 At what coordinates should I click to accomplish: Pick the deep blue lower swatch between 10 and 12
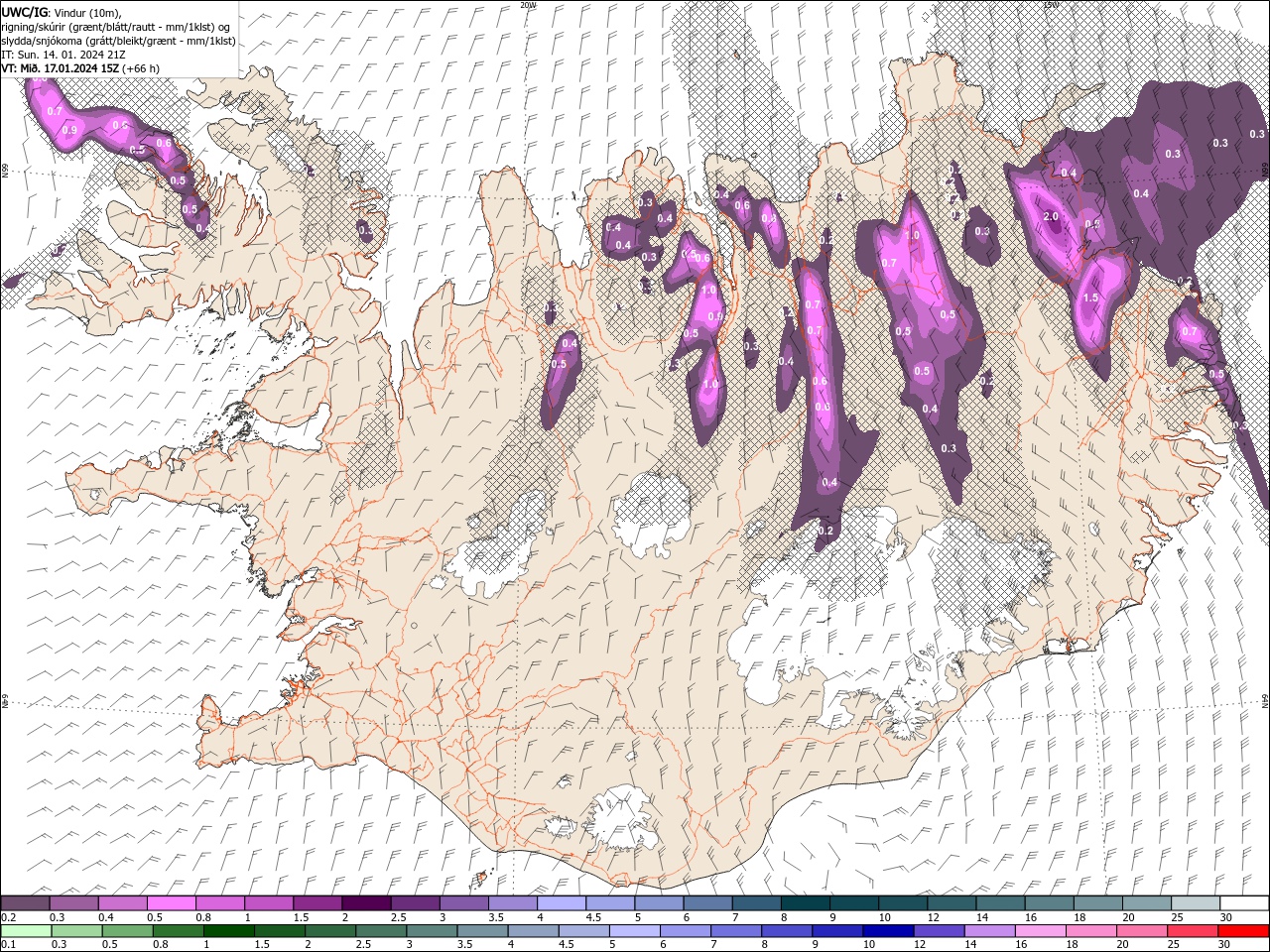point(887,931)
